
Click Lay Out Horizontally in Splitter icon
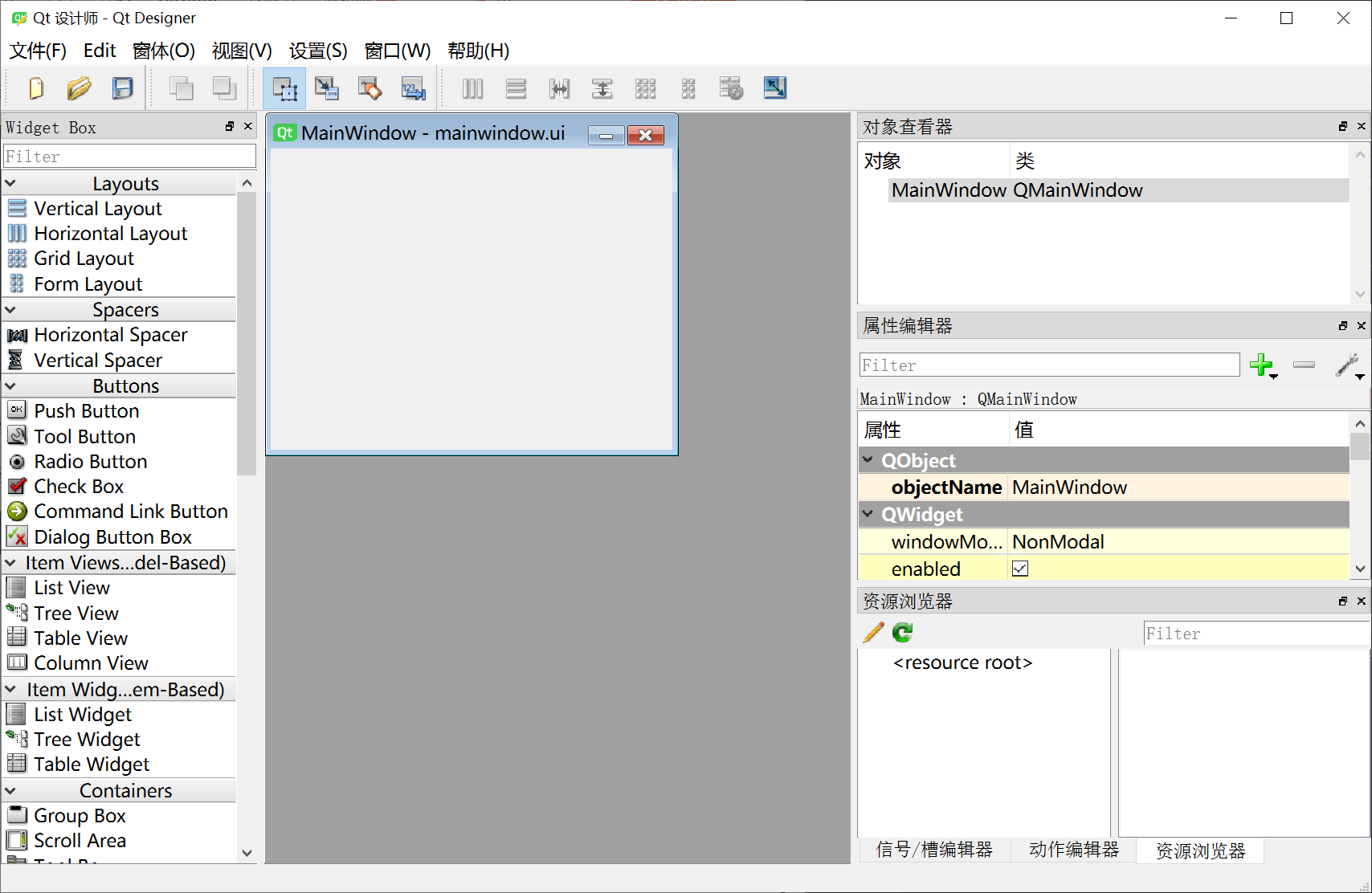(x=559, y=88)
